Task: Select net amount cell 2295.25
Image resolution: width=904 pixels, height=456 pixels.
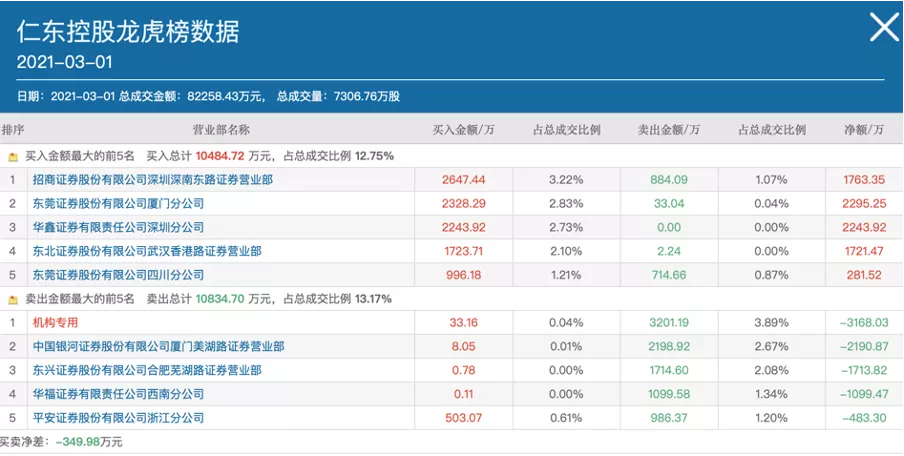Action: pyautogui.click(x=864, y=203)
